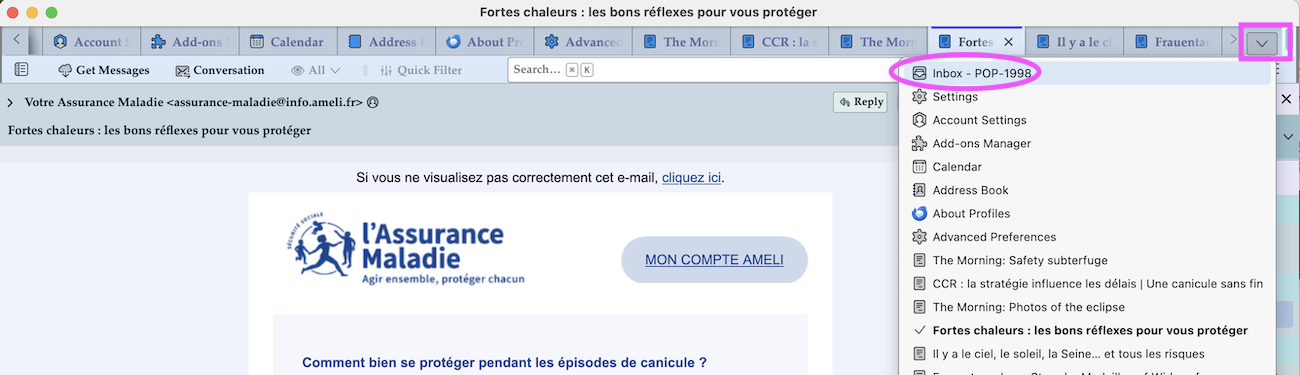The width and height of the screenshot is (1300, 375).
Task: Click the Conversation envelope icon
Action: pos(182,71)
